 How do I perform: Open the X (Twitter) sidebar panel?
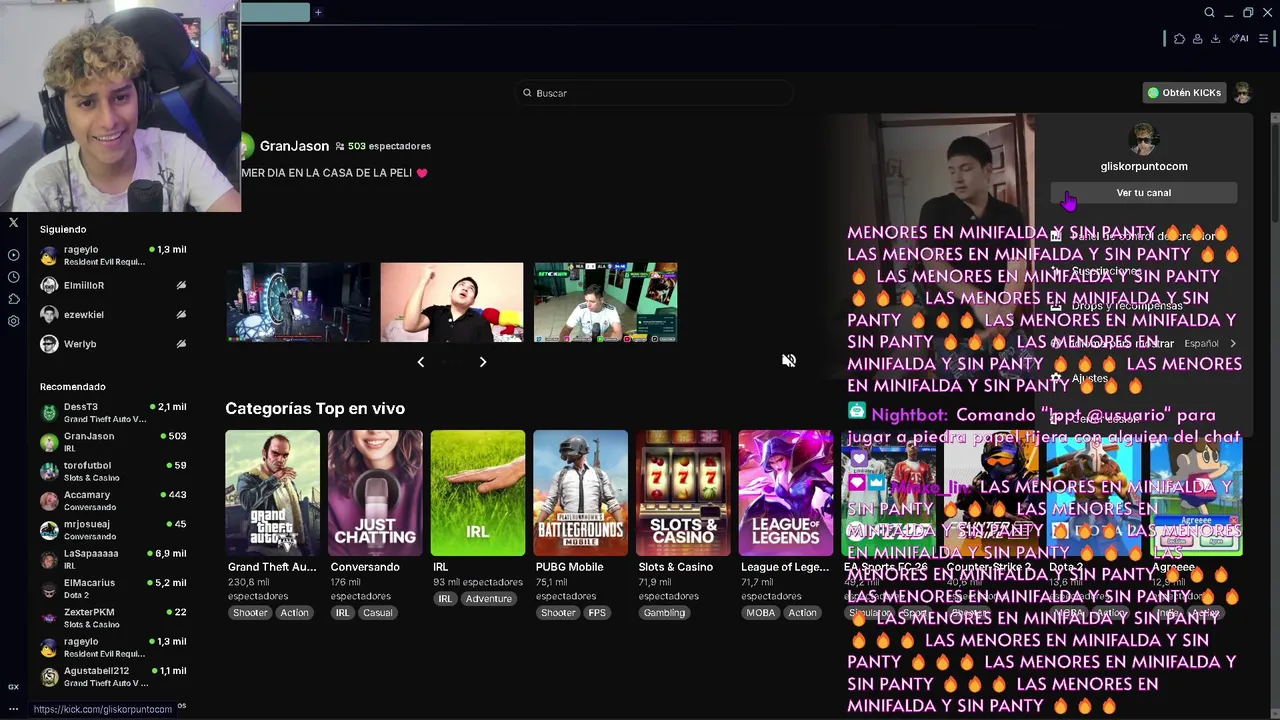[13, 222]
